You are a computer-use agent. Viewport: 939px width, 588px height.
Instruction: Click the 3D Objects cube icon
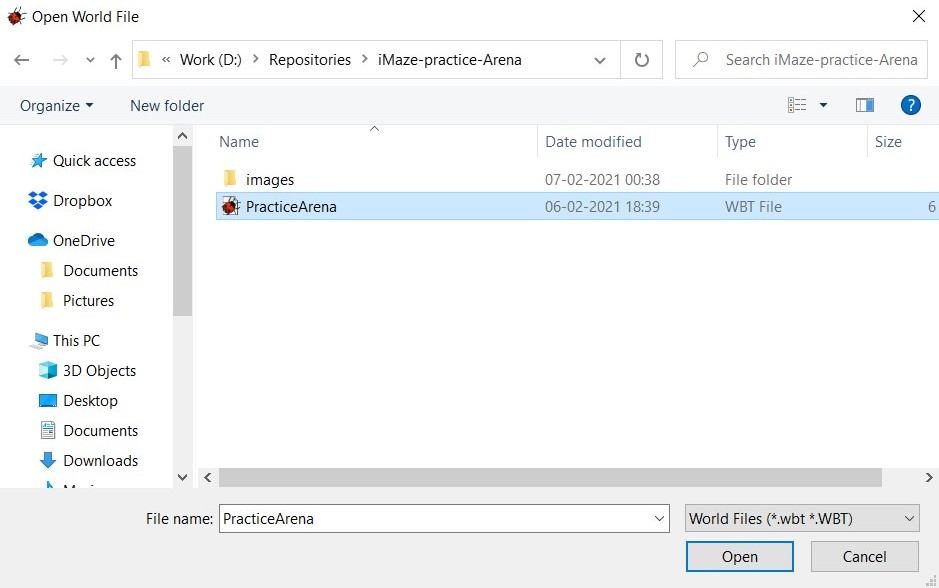coord(48,371)
